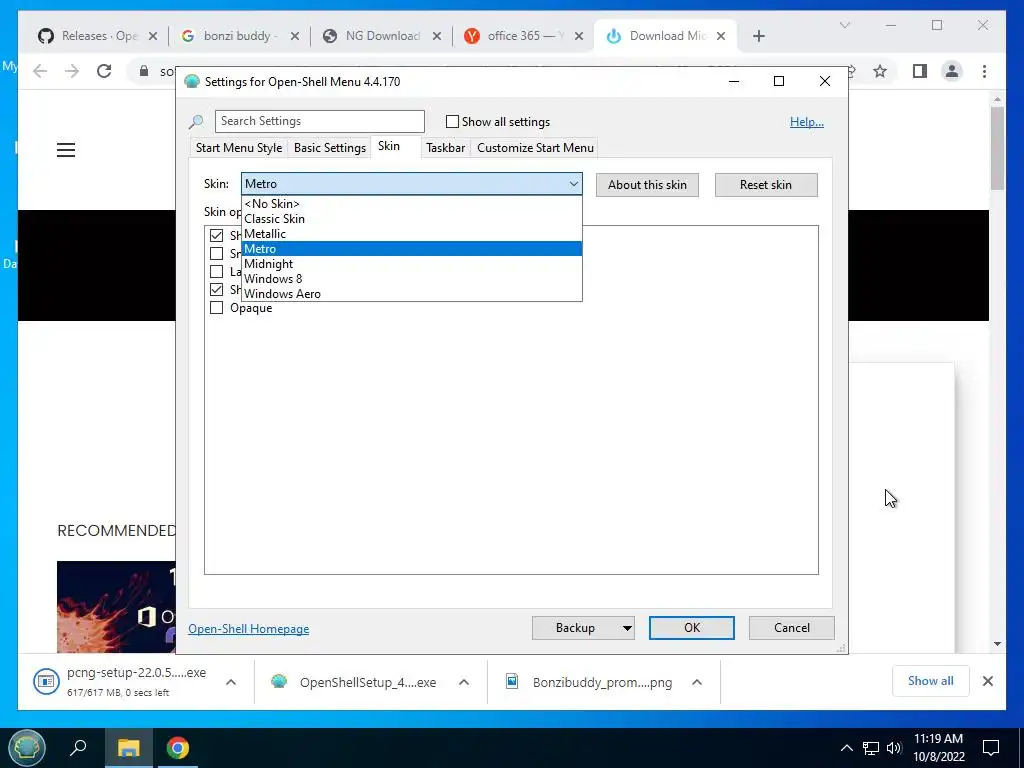
Task: Show hidden system tray icons
Action: point(846,748)
